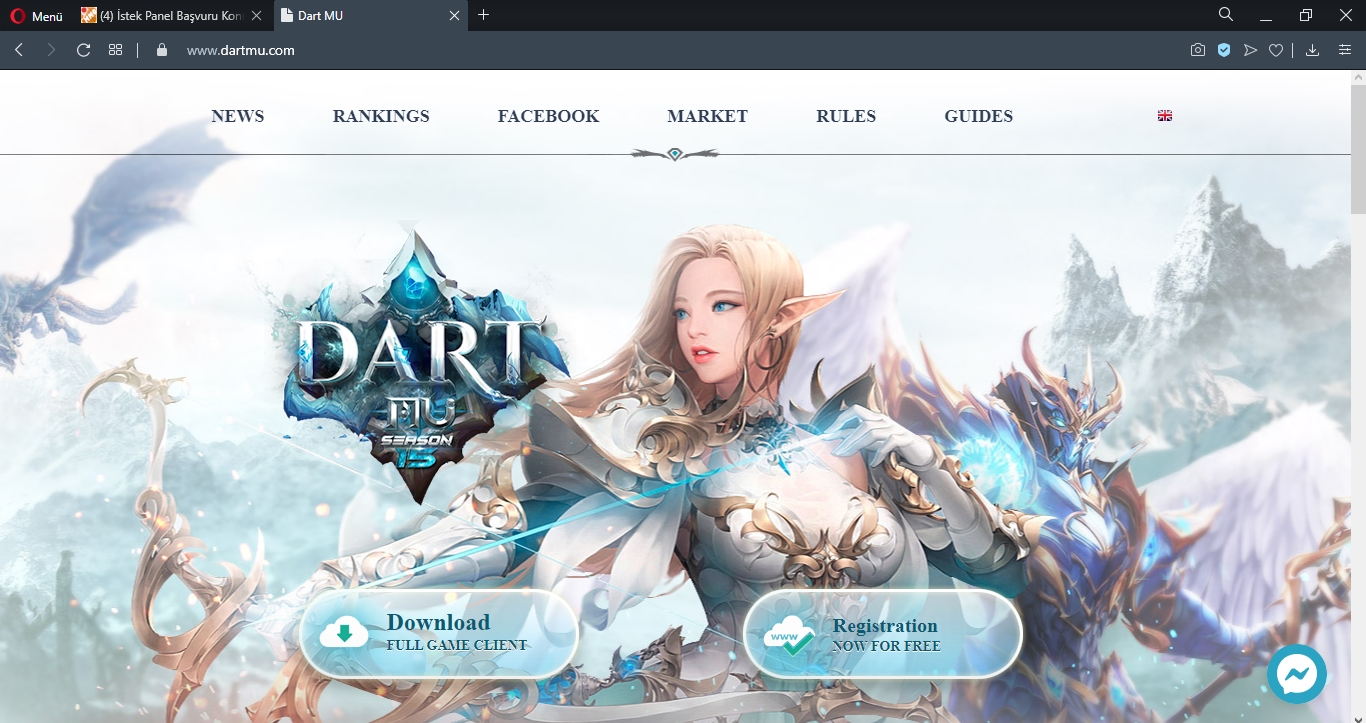Click the www cloud checkmark icon
Screen dimensions: 1366x723
pos(789,636)
